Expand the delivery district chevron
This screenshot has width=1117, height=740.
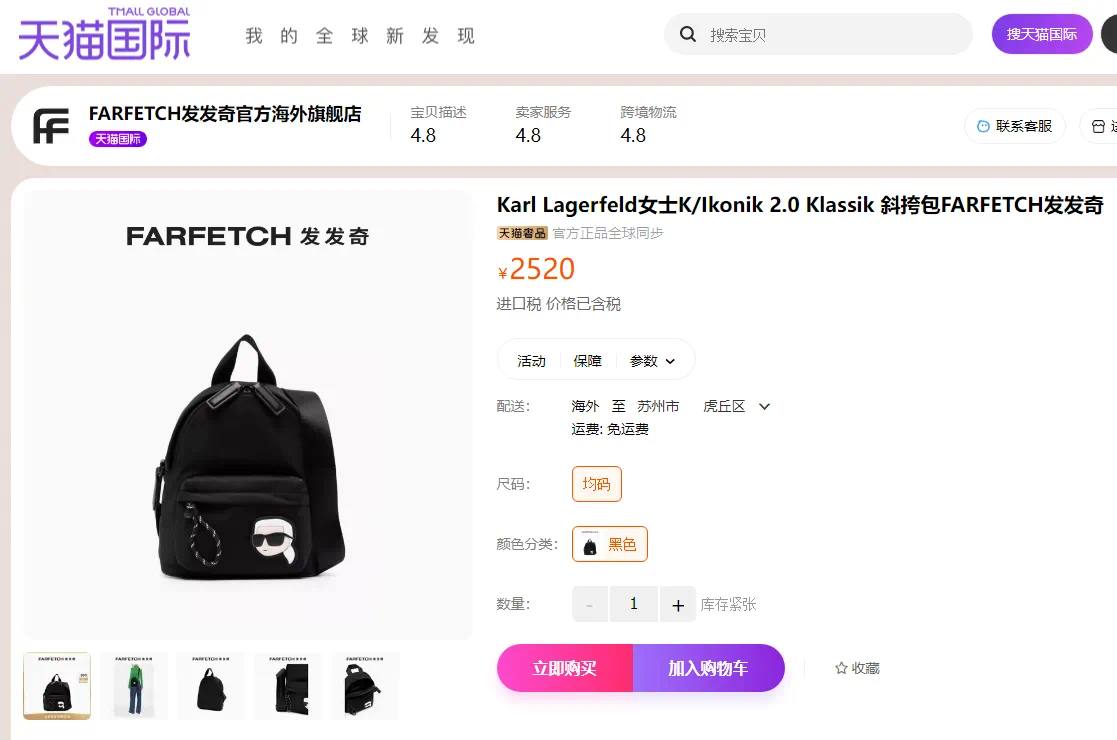click(764, 407)
